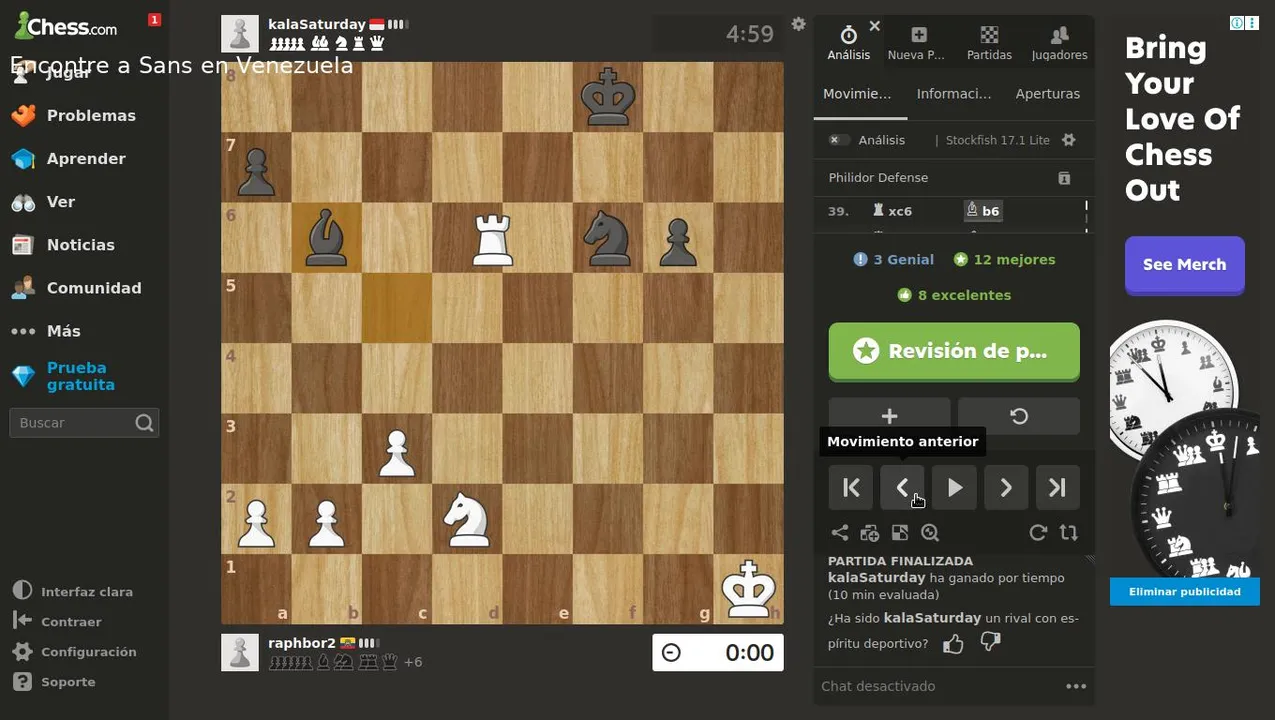This screenshot has height=720, width=1275.
Task: Click the magnifier explorer icon
Action: coord(930,533)
